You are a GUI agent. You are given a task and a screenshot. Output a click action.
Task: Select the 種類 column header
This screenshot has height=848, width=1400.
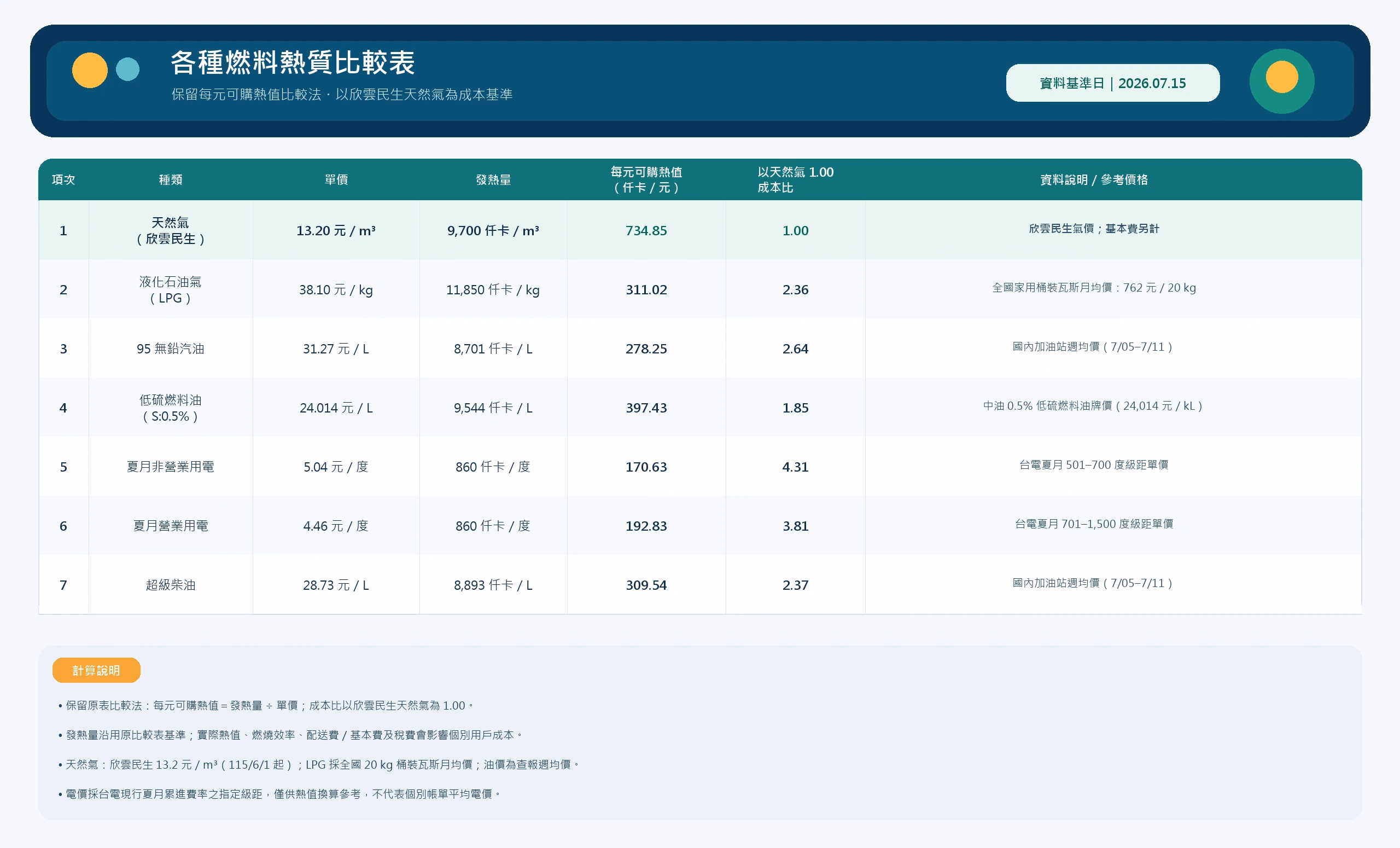pos(171,179)
